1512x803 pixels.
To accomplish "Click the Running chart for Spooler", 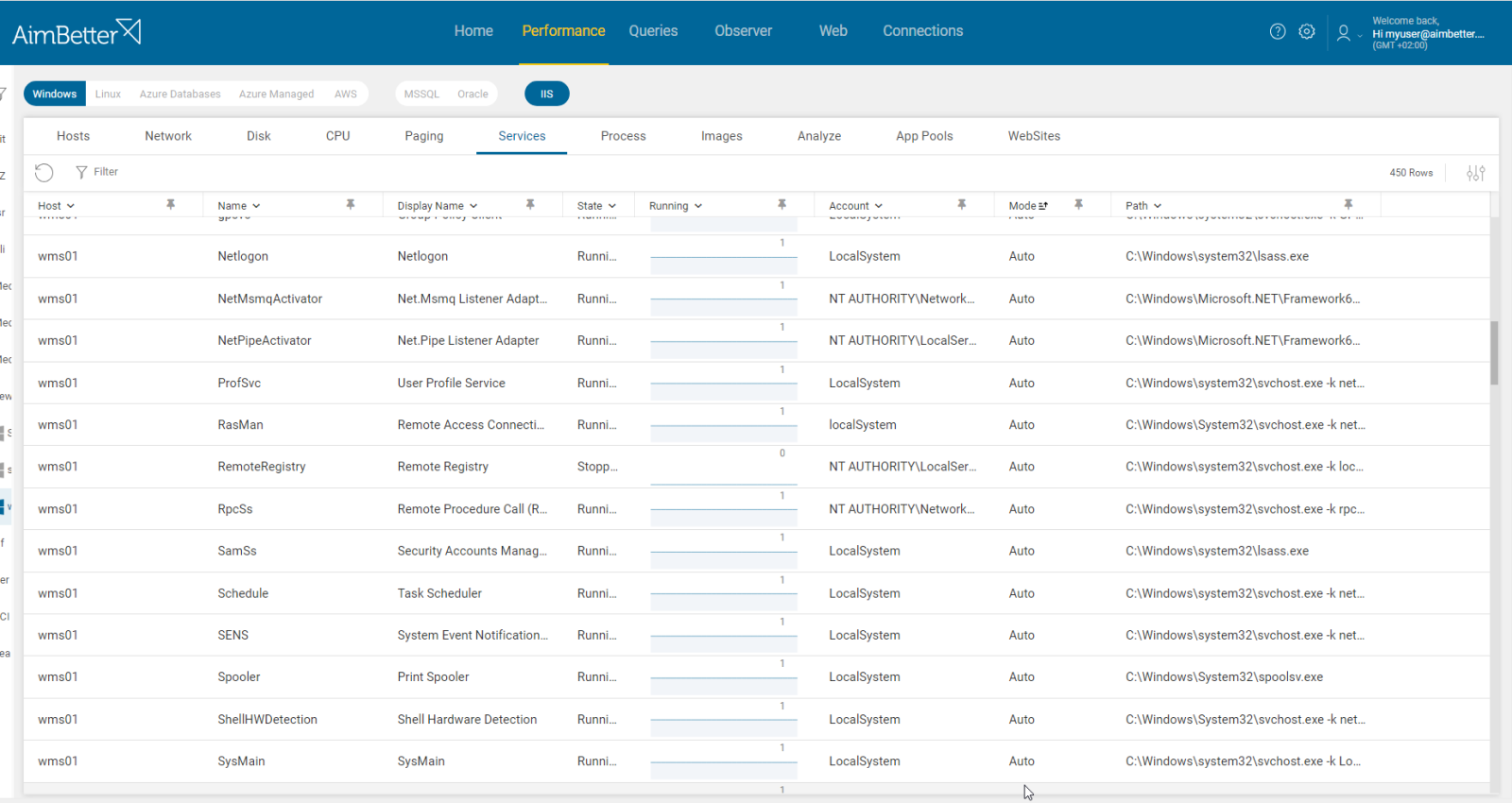I will 724,677.
